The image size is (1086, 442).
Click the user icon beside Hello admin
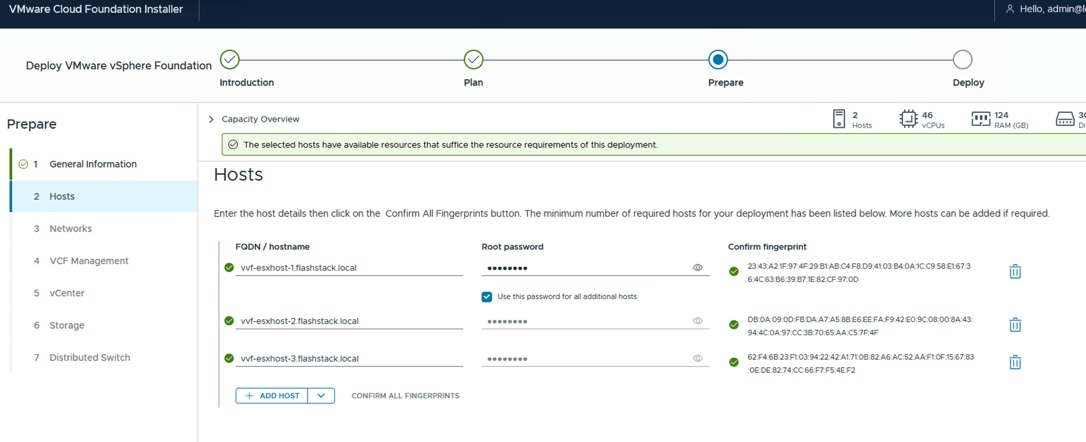[x=1009, y=9]
